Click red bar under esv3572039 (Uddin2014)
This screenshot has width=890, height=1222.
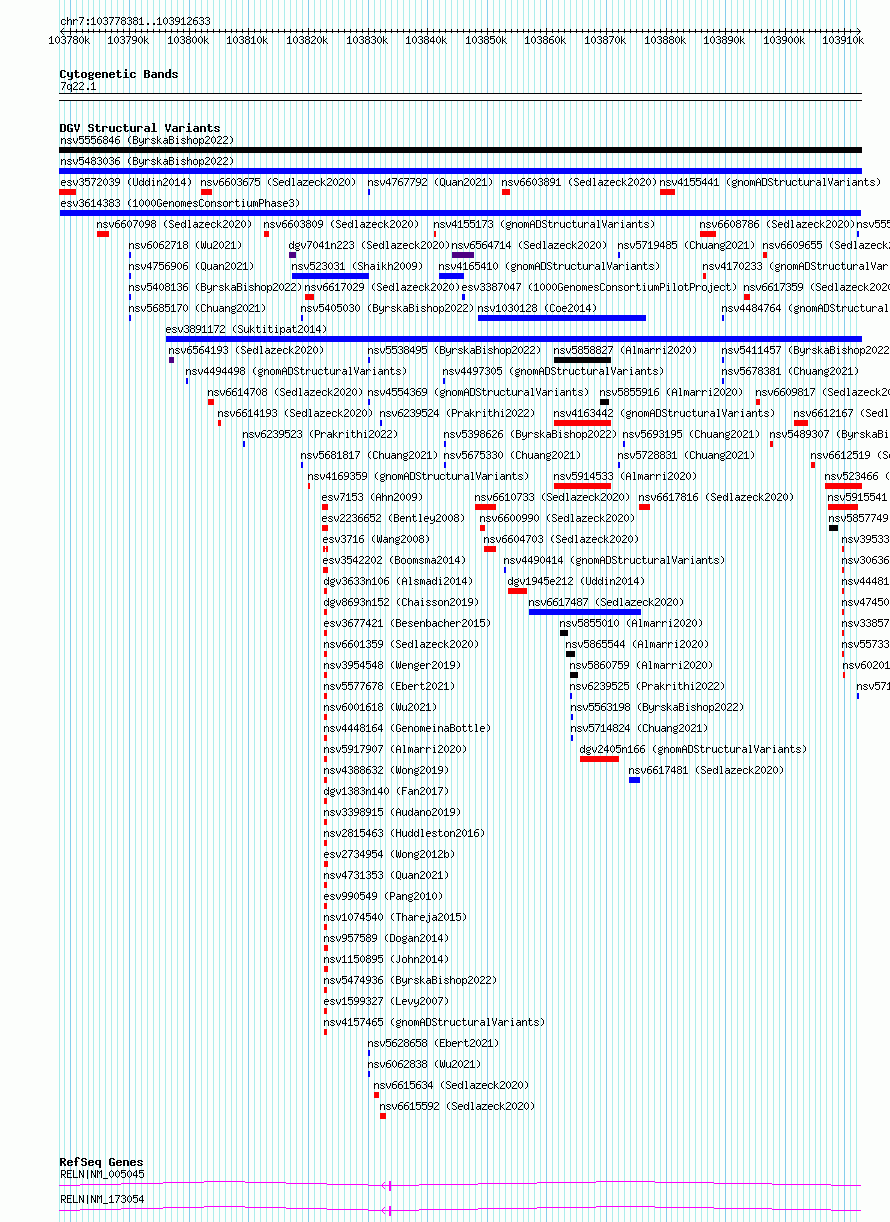click(68, 192)
